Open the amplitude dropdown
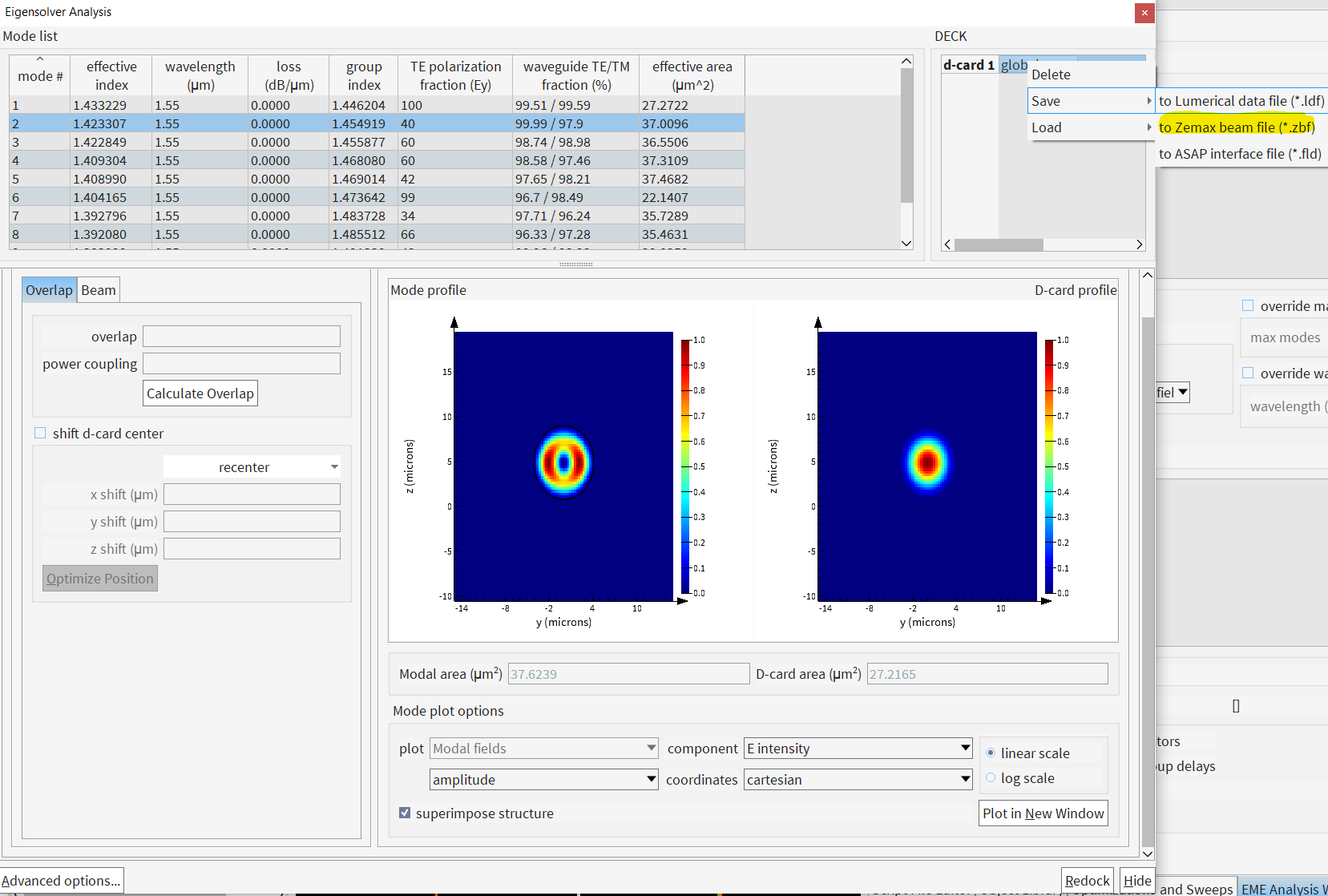 pos(543,779)
